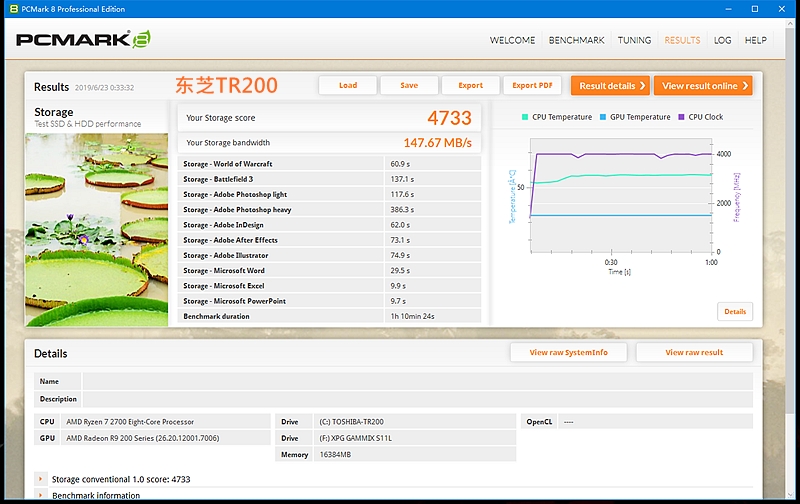
Task: Click PCMark 8 title bar app icon
Action: click(14, 9)
